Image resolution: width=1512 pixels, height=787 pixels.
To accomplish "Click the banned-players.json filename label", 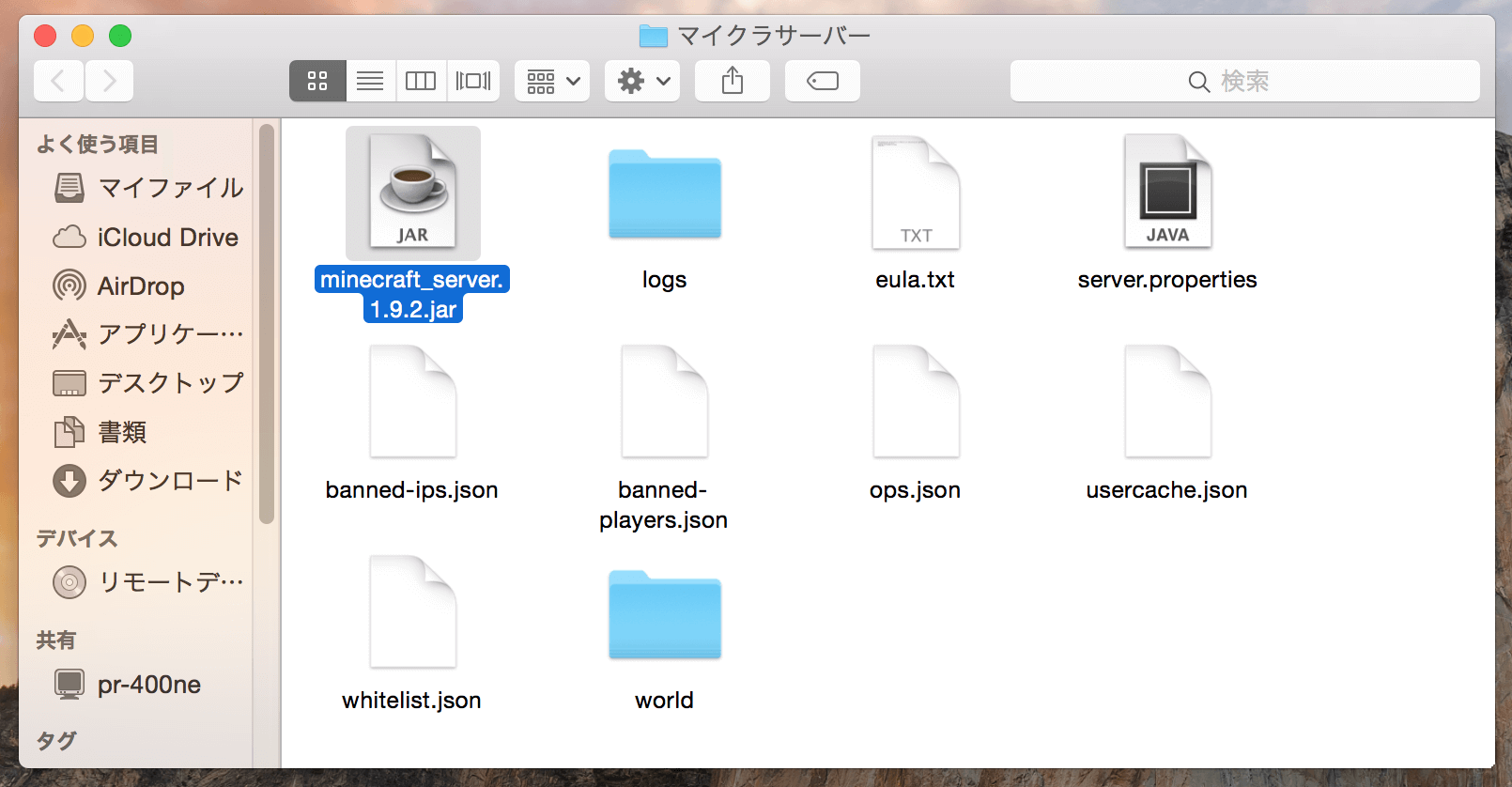I will 664,505.
